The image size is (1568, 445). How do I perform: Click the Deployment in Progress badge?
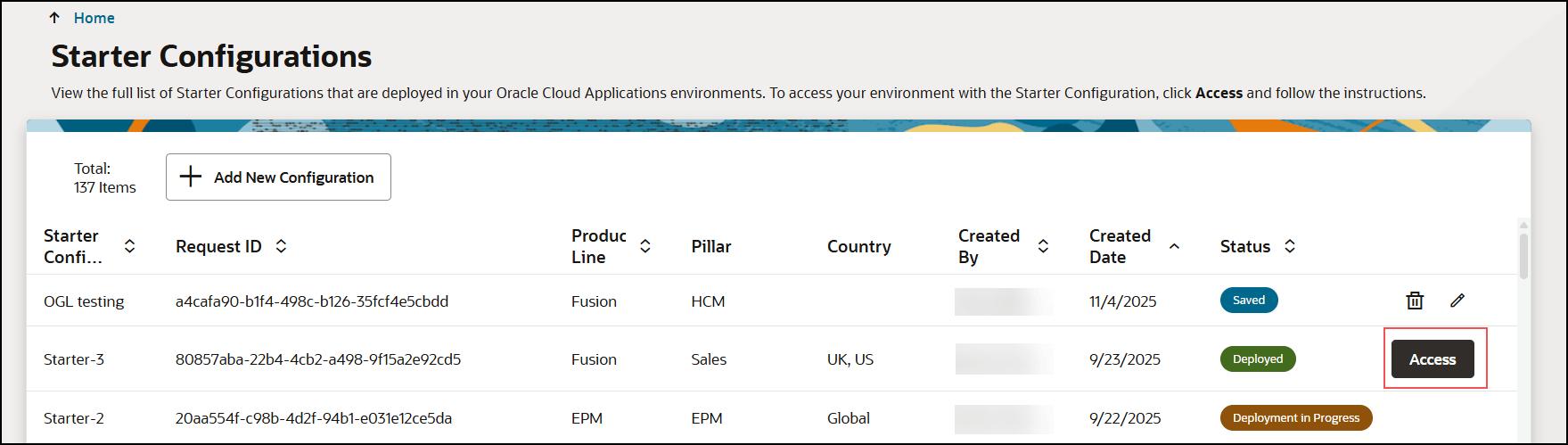coord(1295,418)
